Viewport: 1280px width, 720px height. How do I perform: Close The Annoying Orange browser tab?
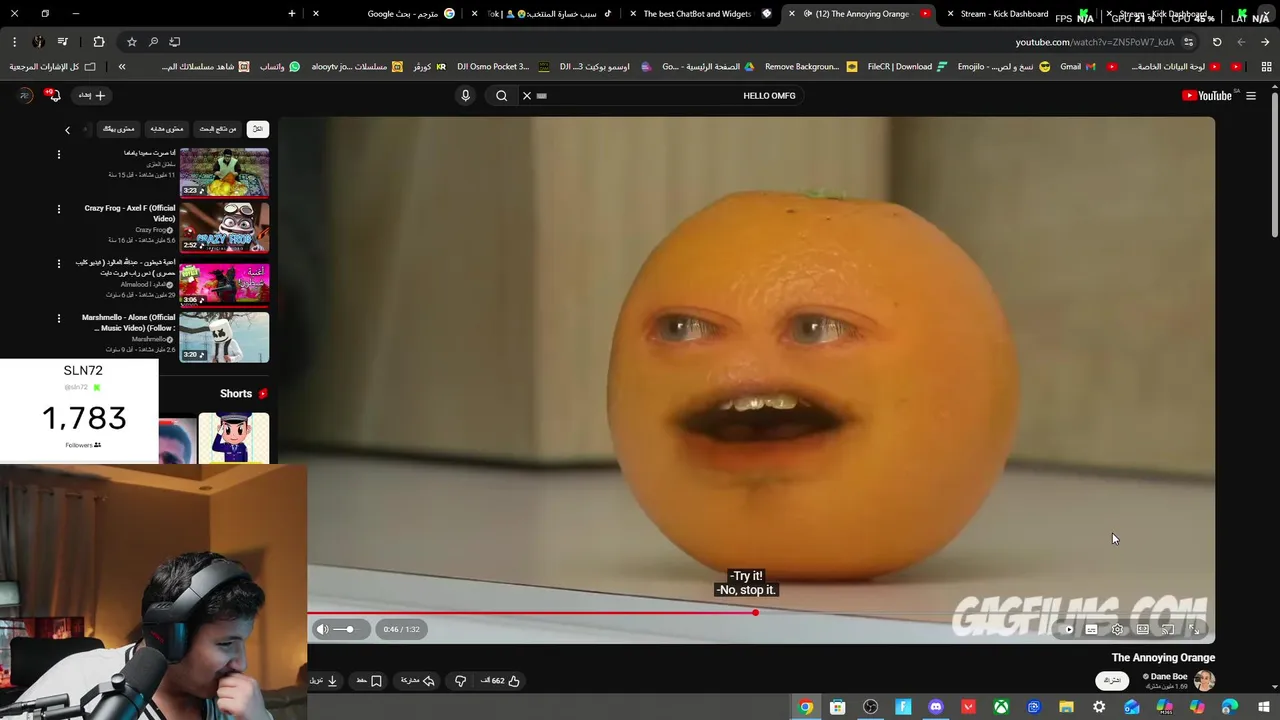click(x=792, y=14)
